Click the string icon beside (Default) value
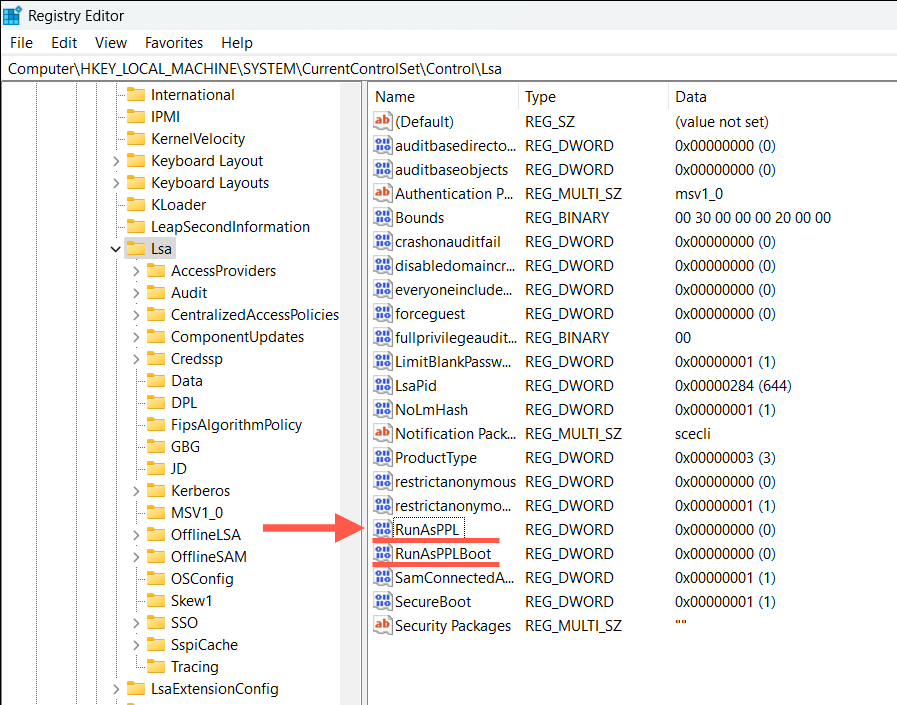Screen dimensions: 897x705 (382, 121)
